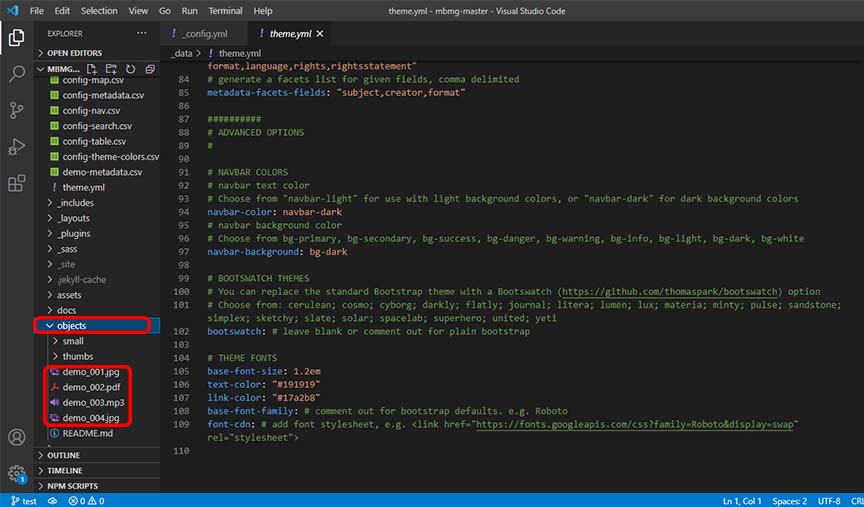Image resolution: width=864 pixels, height=507 pixels.
Task: Click errors and warnings count in status bar
Action: click(87, 500)
